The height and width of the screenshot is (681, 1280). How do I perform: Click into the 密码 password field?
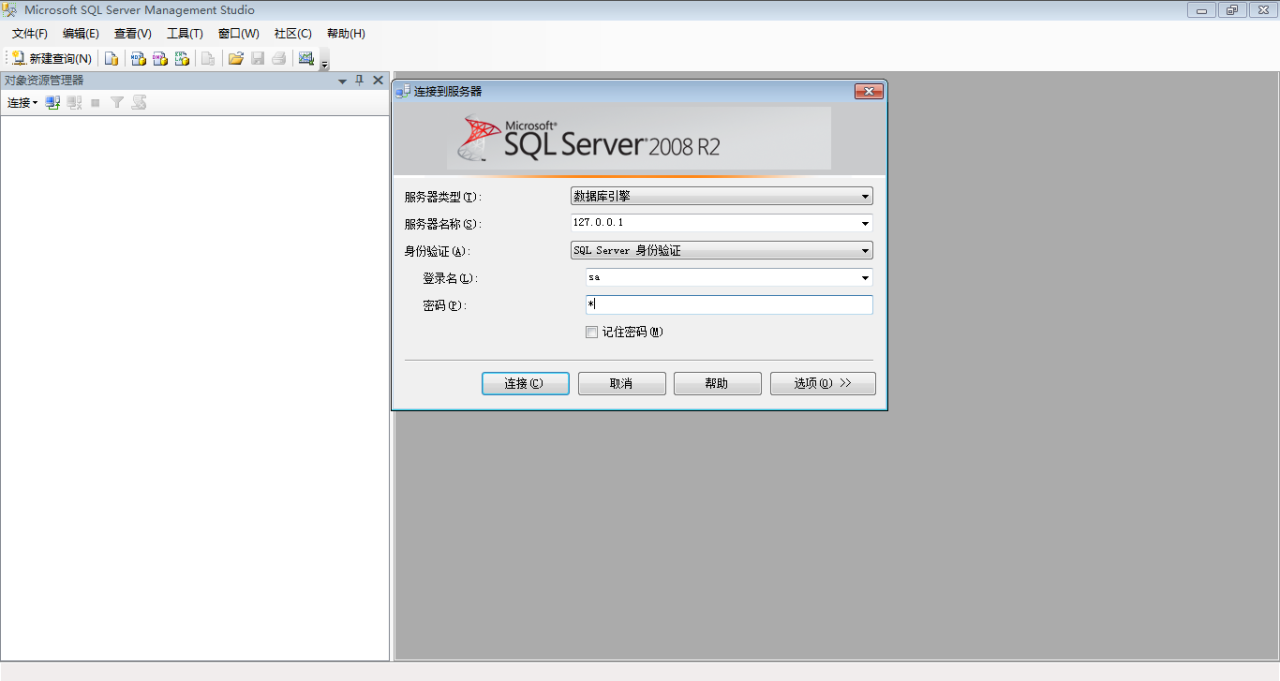point(729,304)
